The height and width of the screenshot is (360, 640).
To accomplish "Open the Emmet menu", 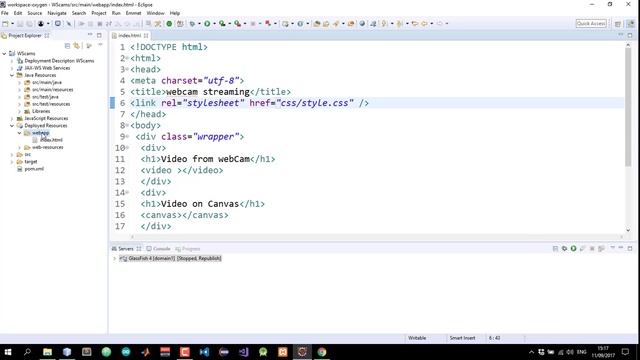I will pos(133,13).
